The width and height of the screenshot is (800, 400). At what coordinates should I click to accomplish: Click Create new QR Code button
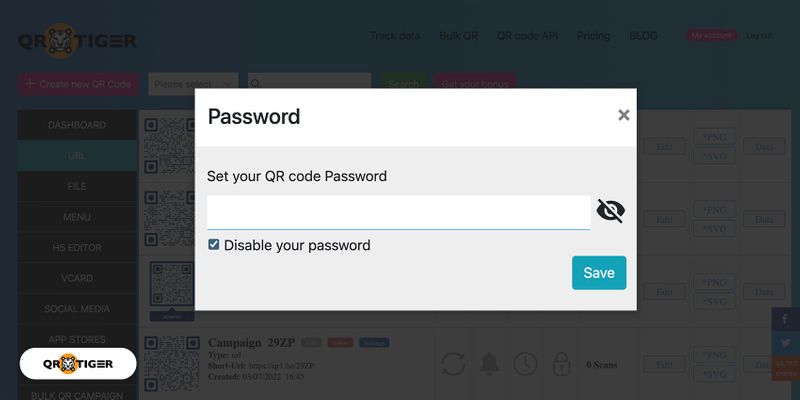tap(78, 84)
